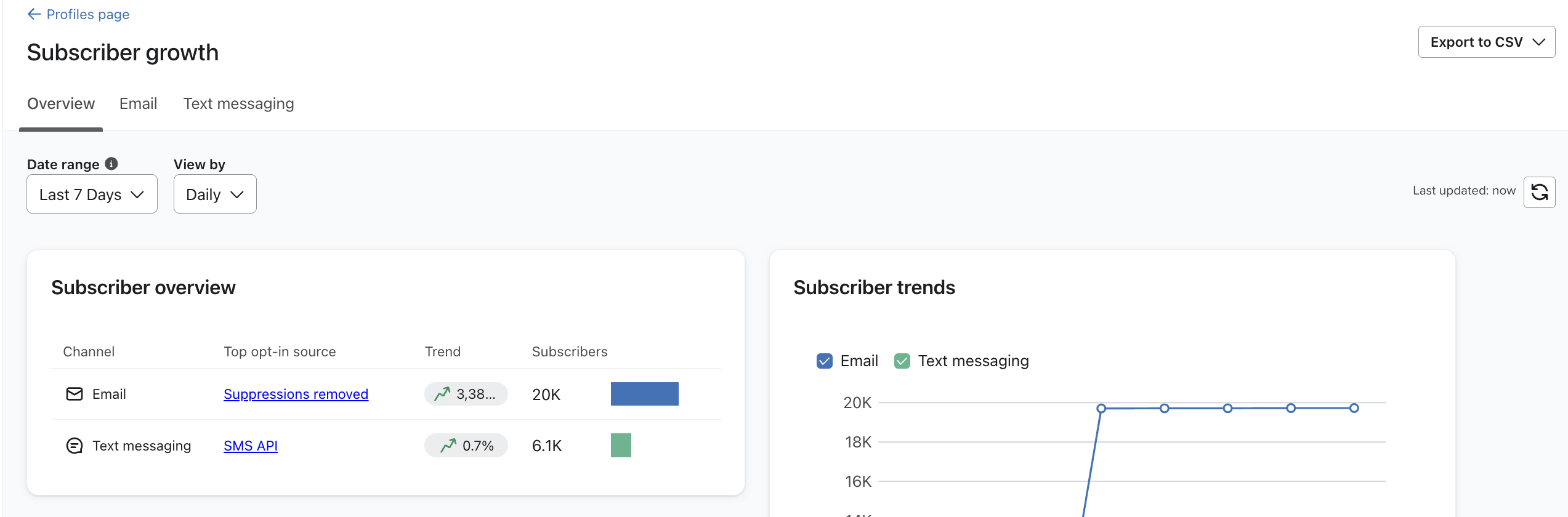1568x517 pixels.
Task: Open the Daily view-by dropdown
Action: [215, 194]
